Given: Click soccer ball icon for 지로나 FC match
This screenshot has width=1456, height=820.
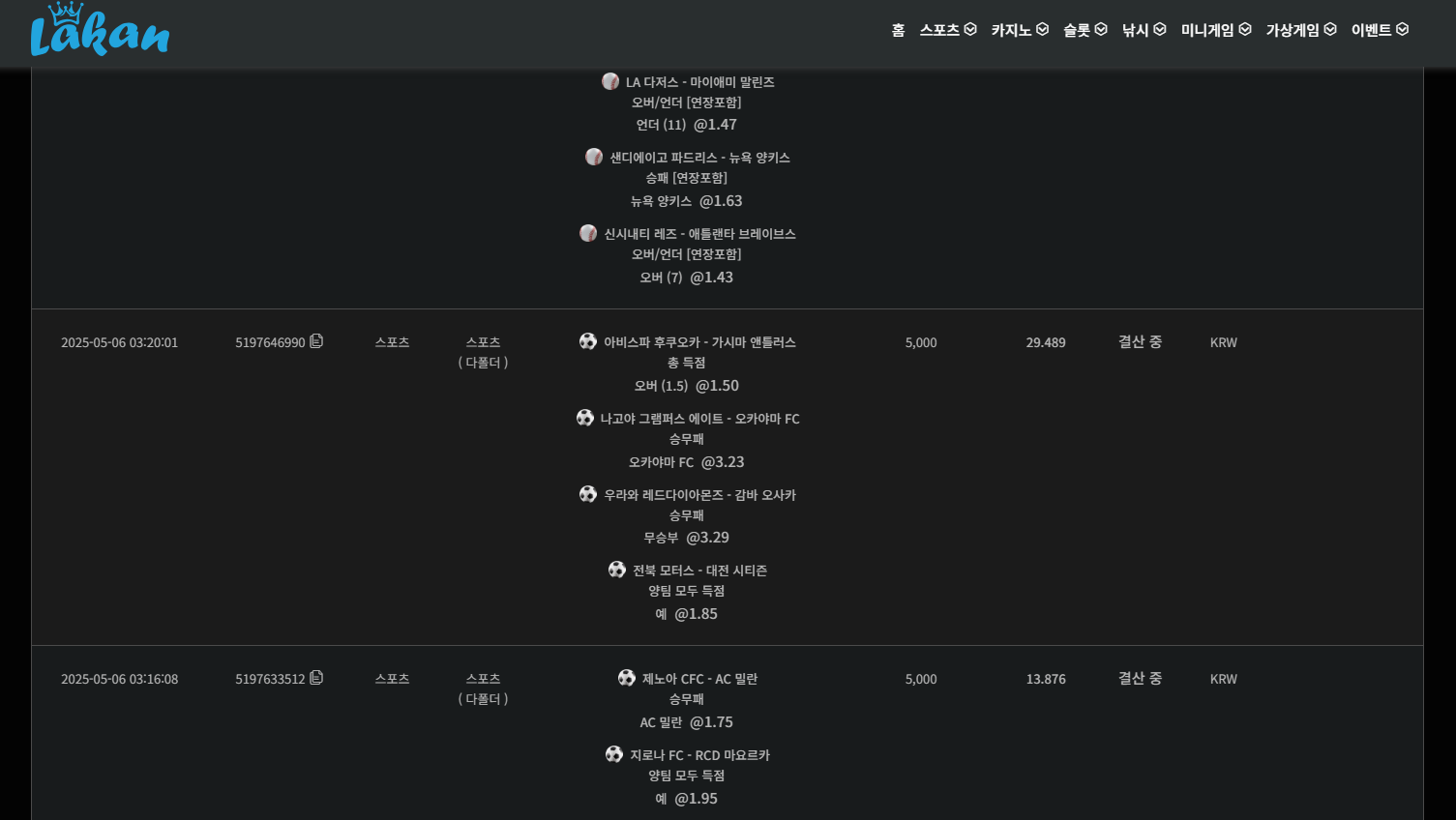Looking at the screenshot, I should (x=614, y=754).
